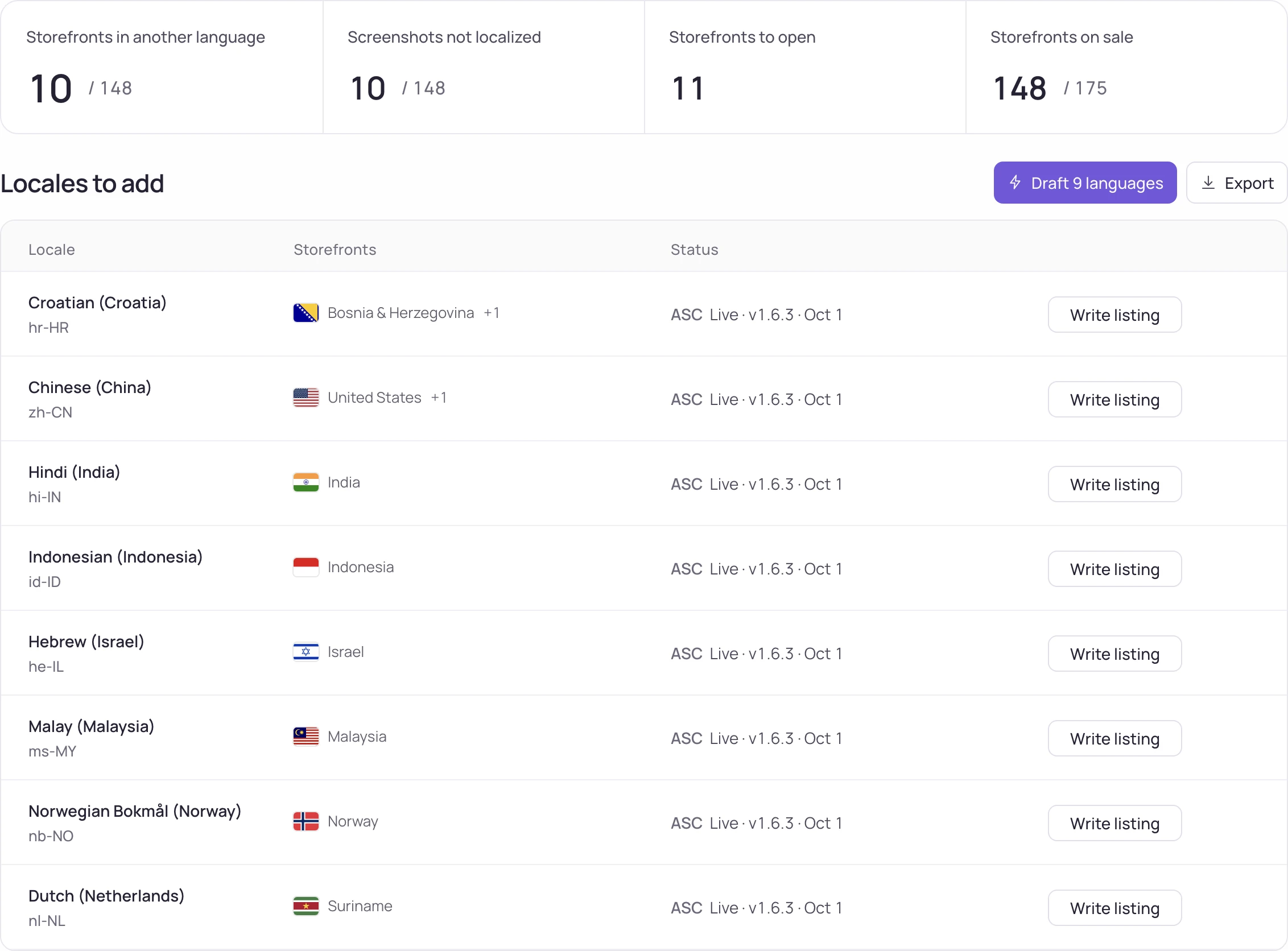Click the Norway storefront name
Screen dimensions: 1288x951
(353, 821)
